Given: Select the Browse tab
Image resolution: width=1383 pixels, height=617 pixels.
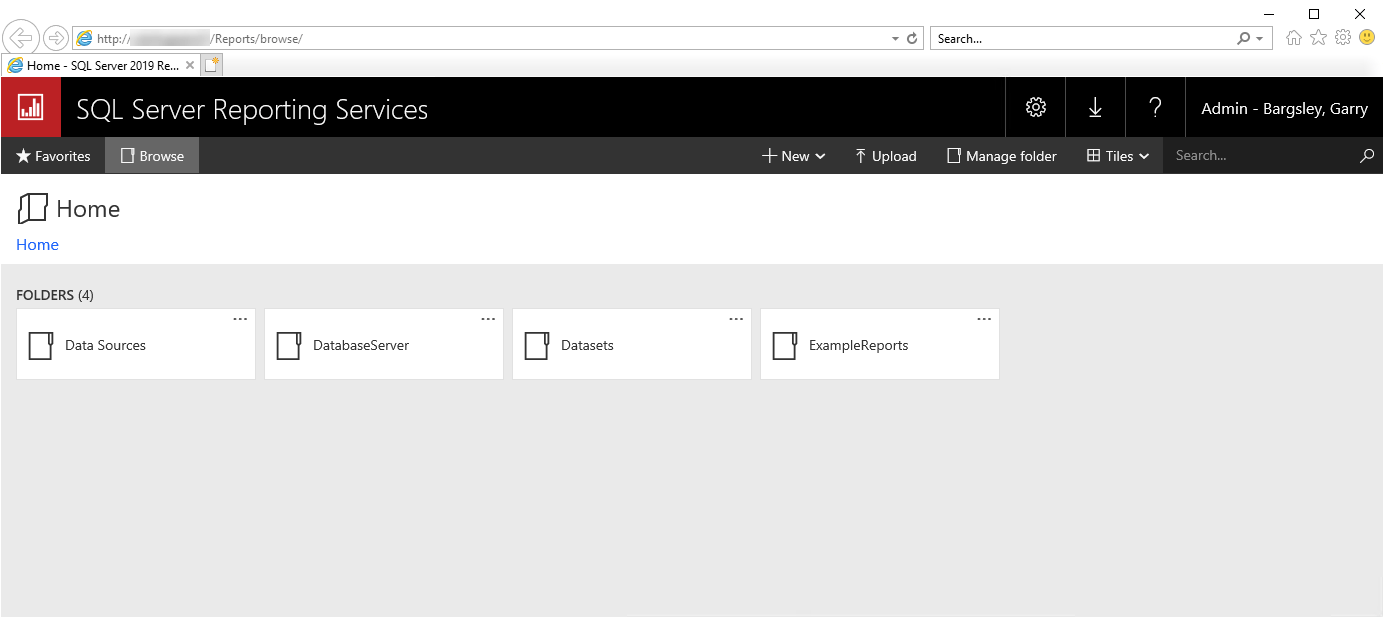Looking at the screenshot, I should point(152,156).
